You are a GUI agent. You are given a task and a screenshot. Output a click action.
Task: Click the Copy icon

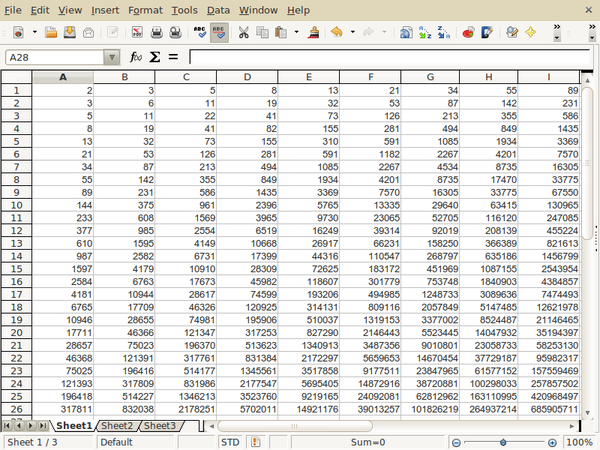262,33
